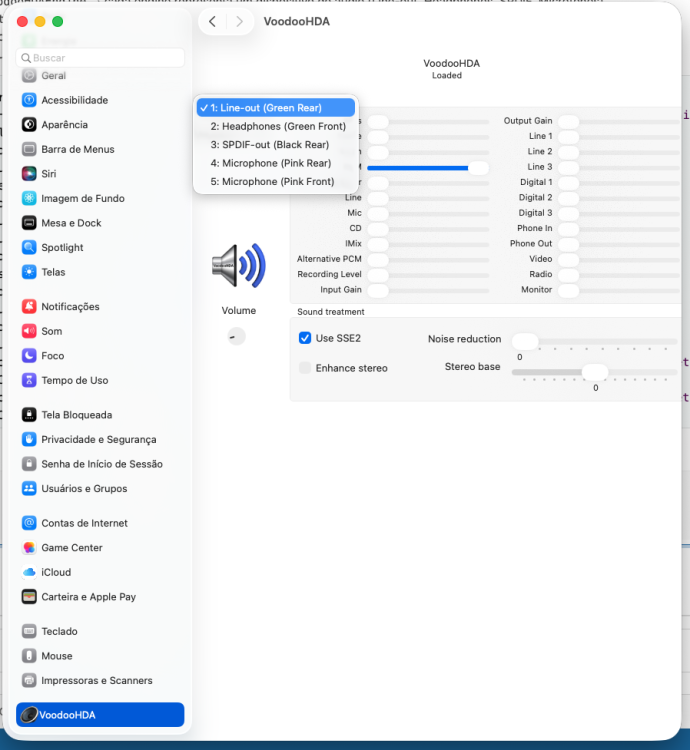Adjust the Radio slider
Viewport: 690px width, 750px height.
click(619, 275)
